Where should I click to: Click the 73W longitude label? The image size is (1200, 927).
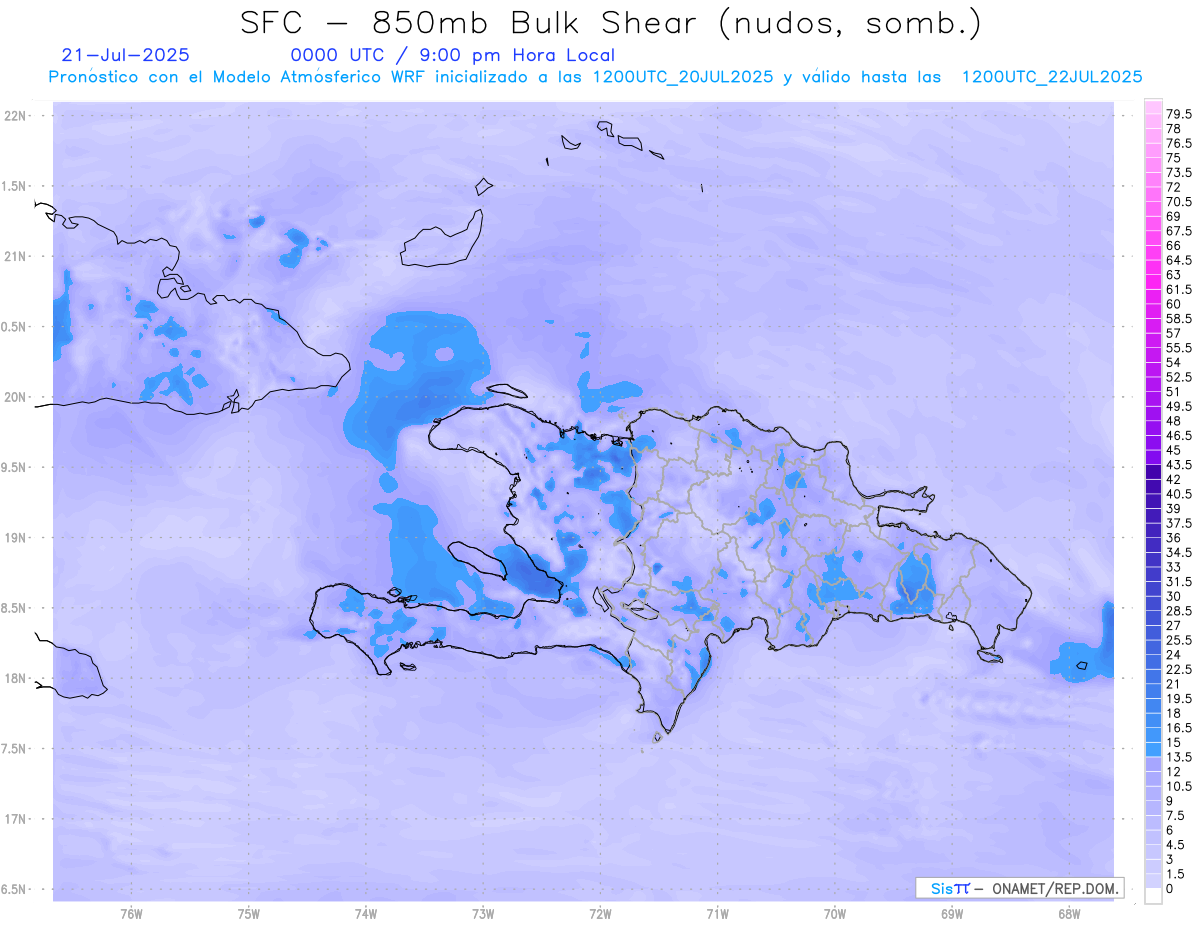(483, 914)
